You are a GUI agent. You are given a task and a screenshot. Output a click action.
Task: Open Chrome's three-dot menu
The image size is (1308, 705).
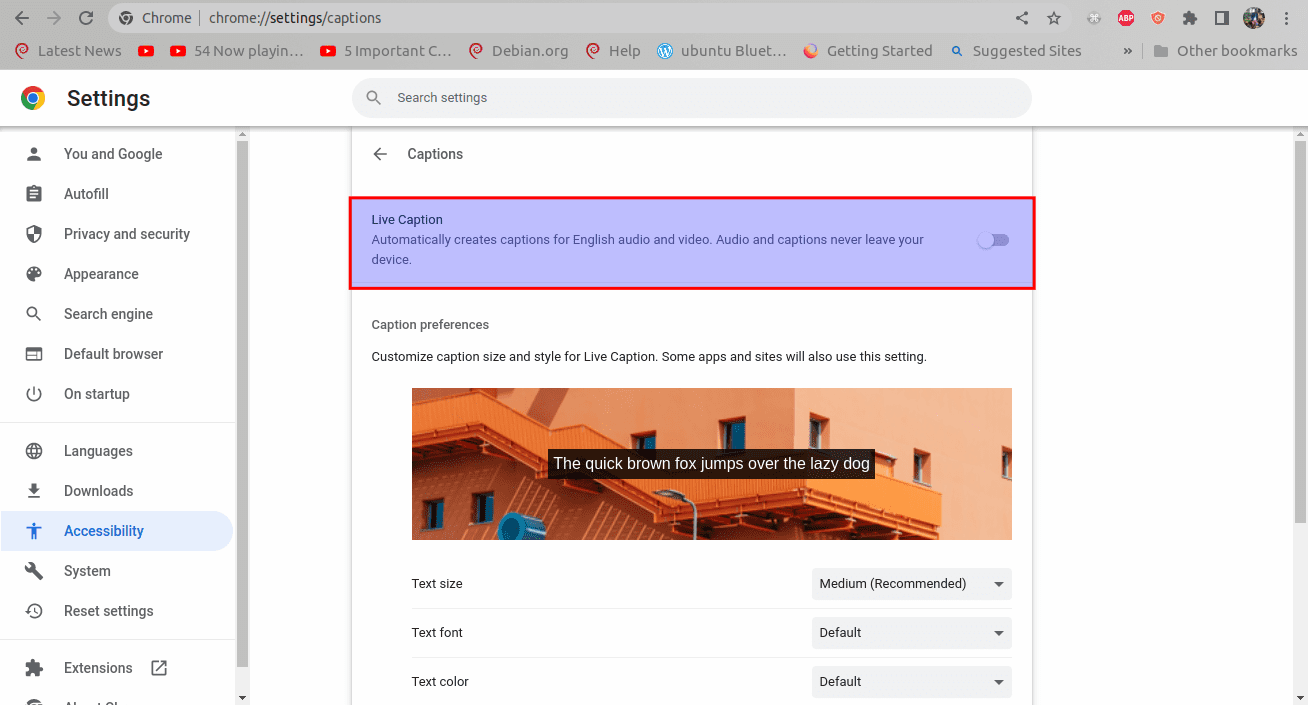pyautogui.click(x=1286, y=18)
